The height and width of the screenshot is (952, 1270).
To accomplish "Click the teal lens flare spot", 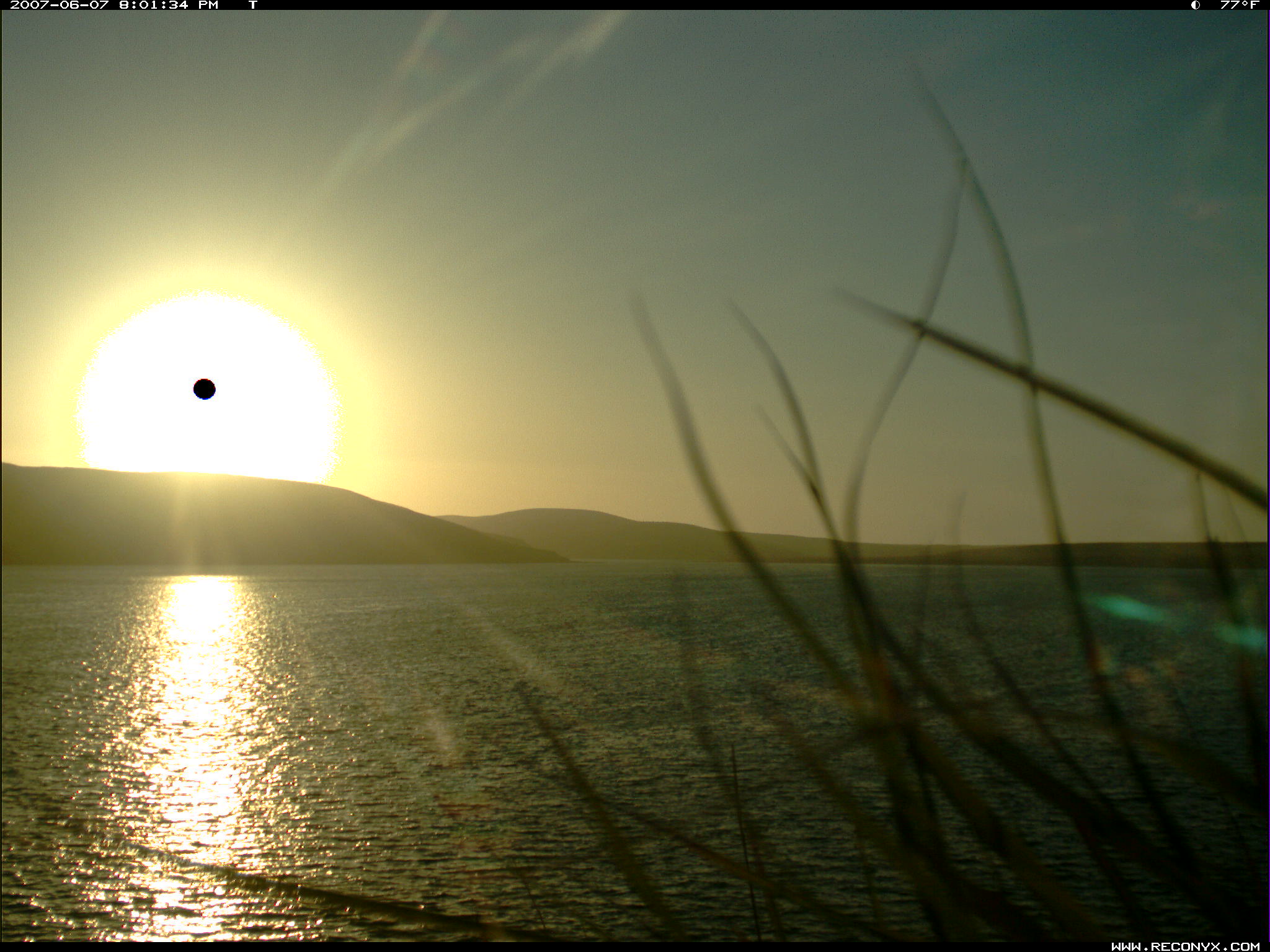I will tap(1129, 607).
